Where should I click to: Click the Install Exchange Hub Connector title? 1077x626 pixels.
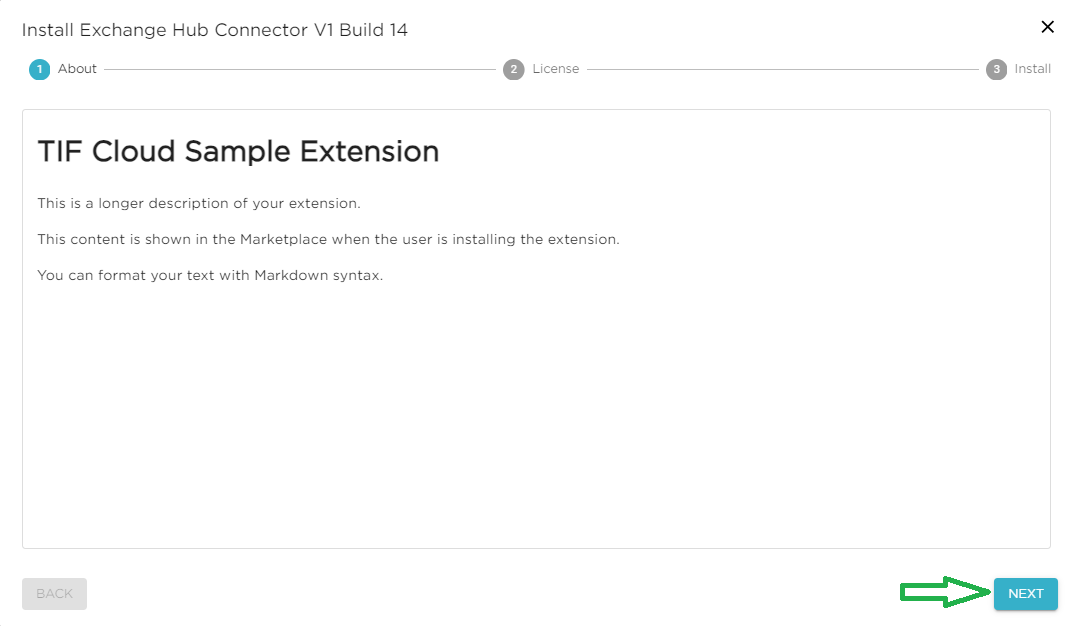pyautogui.click(x=214, y=29)
